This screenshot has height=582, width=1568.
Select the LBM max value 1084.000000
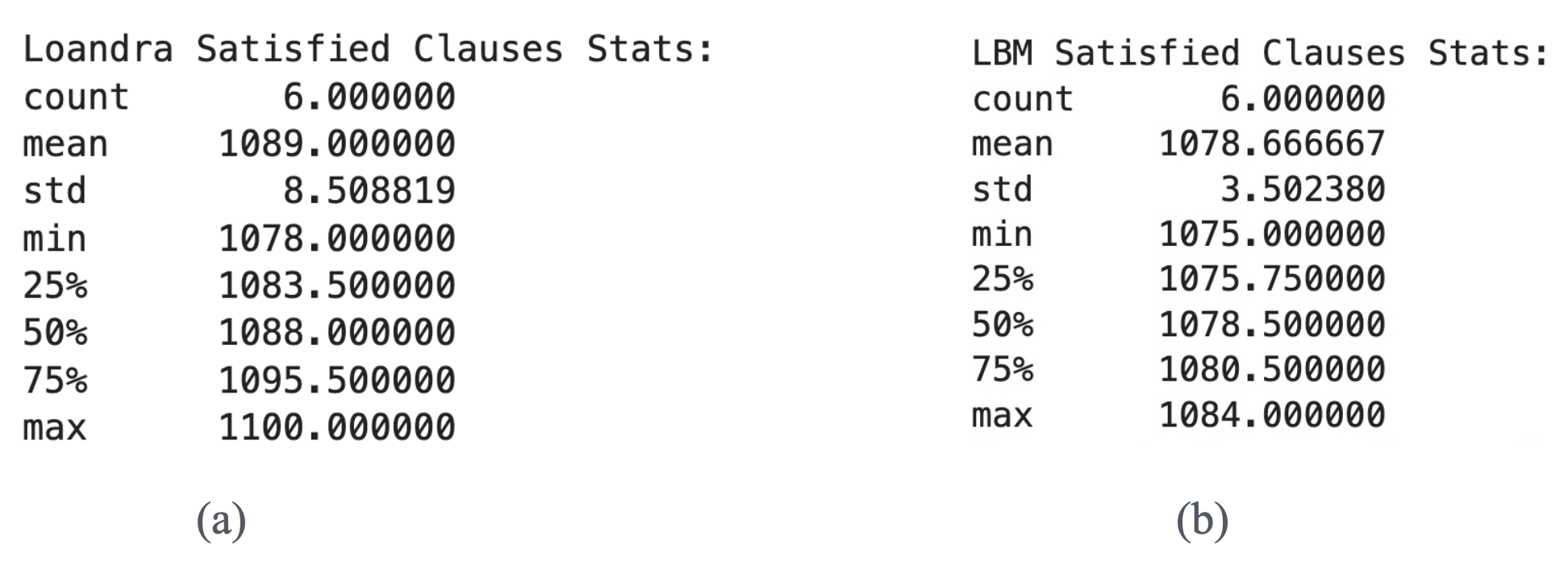click(1272, 415)
